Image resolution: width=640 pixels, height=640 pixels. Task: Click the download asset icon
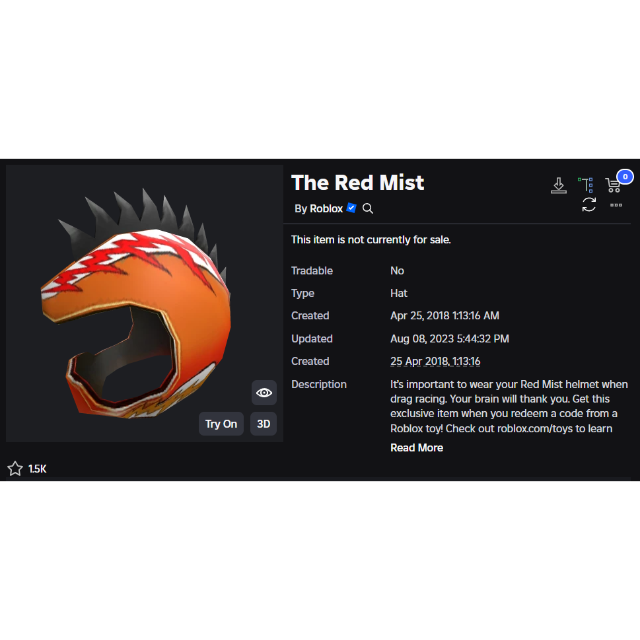tap(558, 185)
